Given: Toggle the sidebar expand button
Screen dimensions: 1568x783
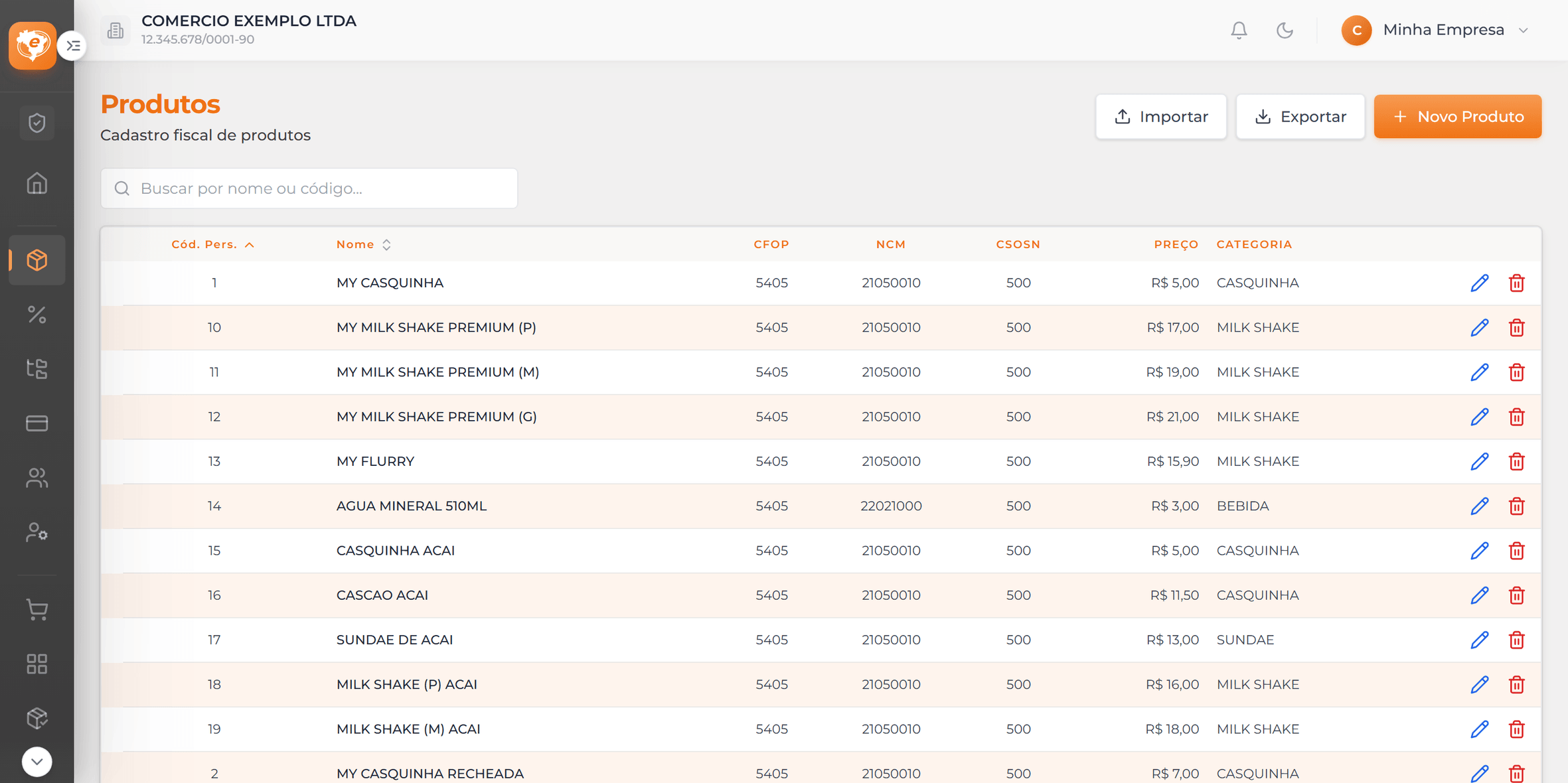Looking at the screenshot, I should click(x=73, y=46).
